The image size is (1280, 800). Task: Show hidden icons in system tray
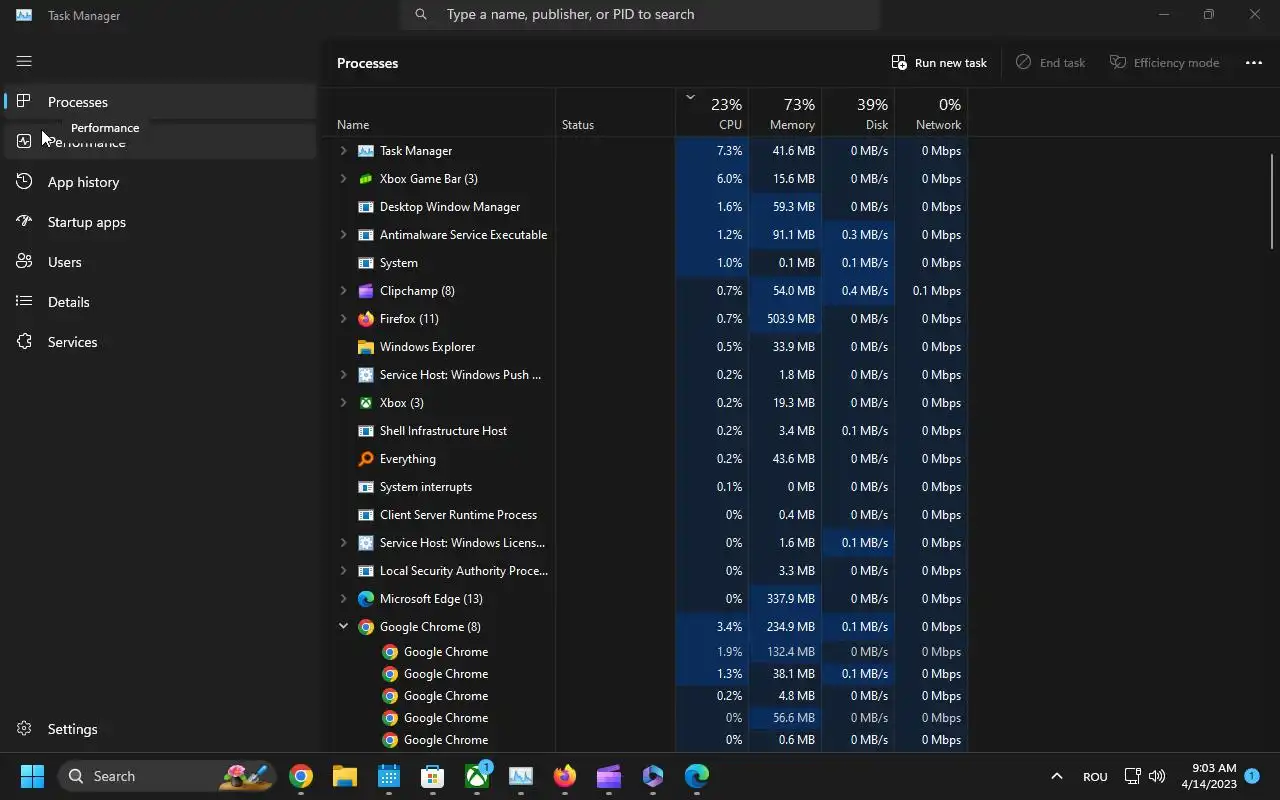click(x=1056, y=776)
